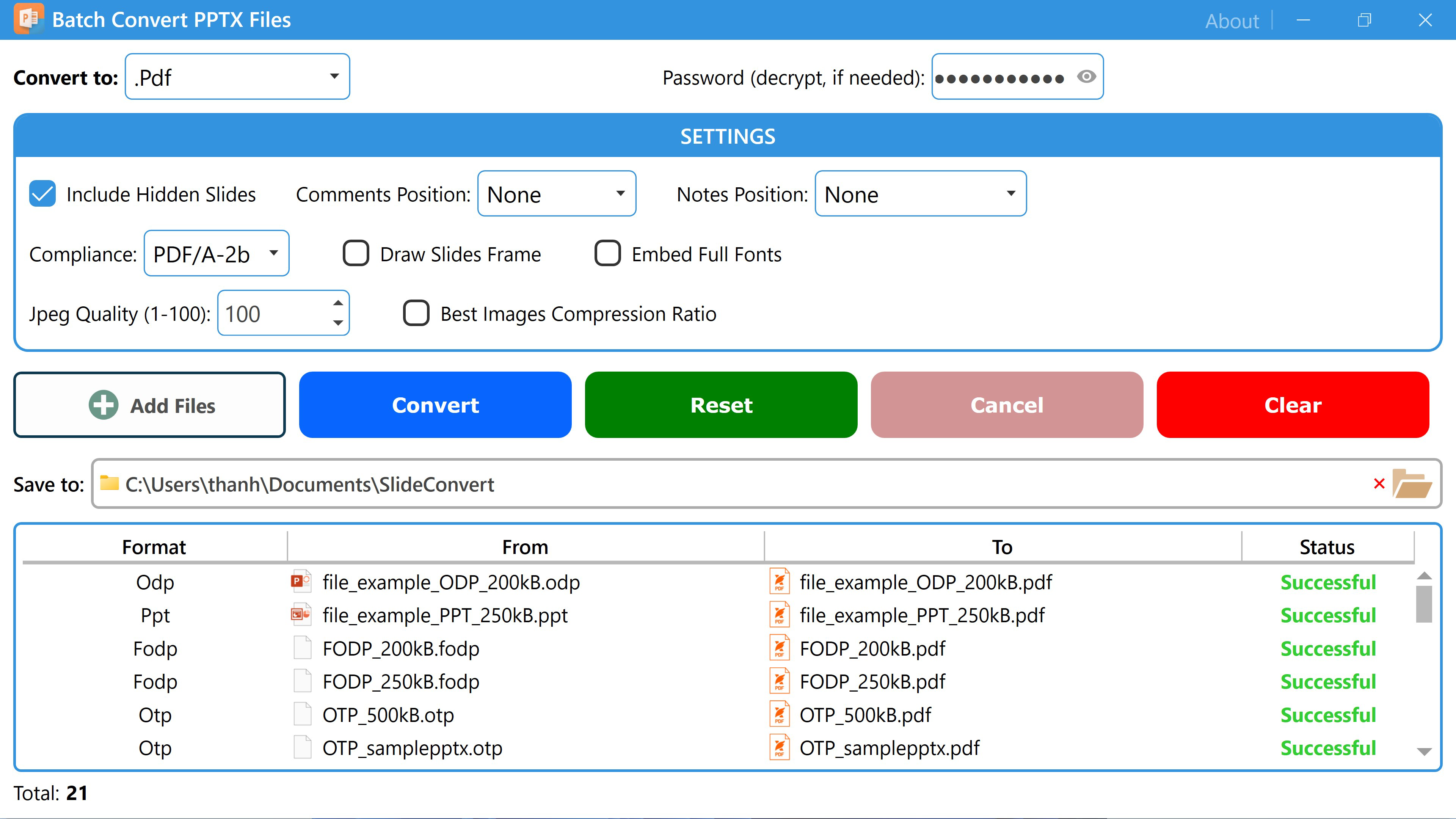
Task: Sort by Format column header
Action: pyautogui.click(x=154, y=546)
